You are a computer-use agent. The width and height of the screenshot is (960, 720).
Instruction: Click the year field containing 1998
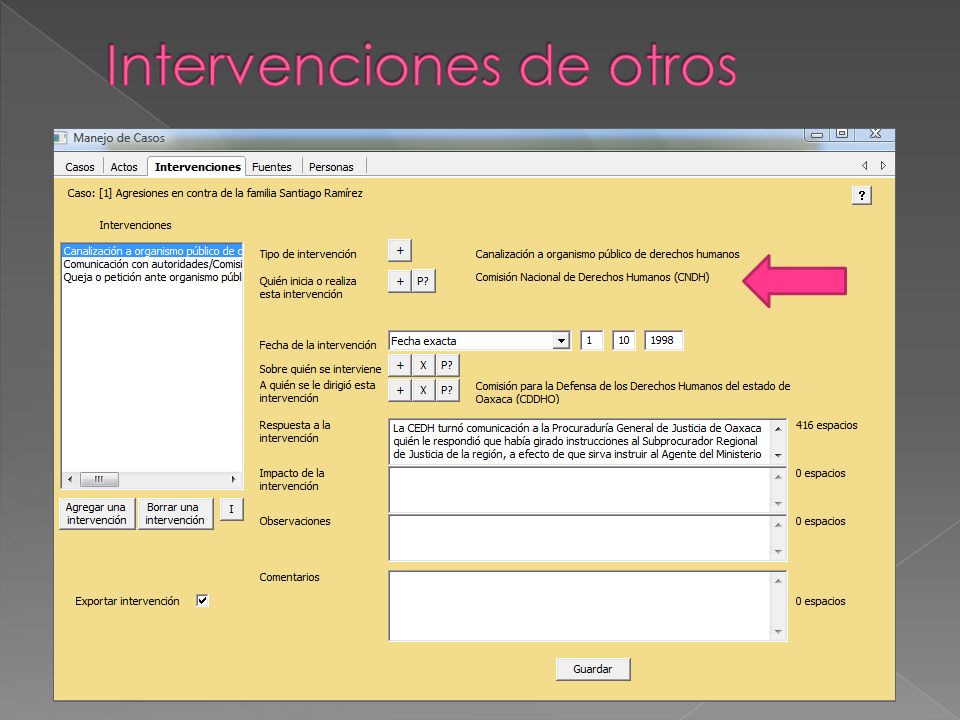click(x=663, y=340)
